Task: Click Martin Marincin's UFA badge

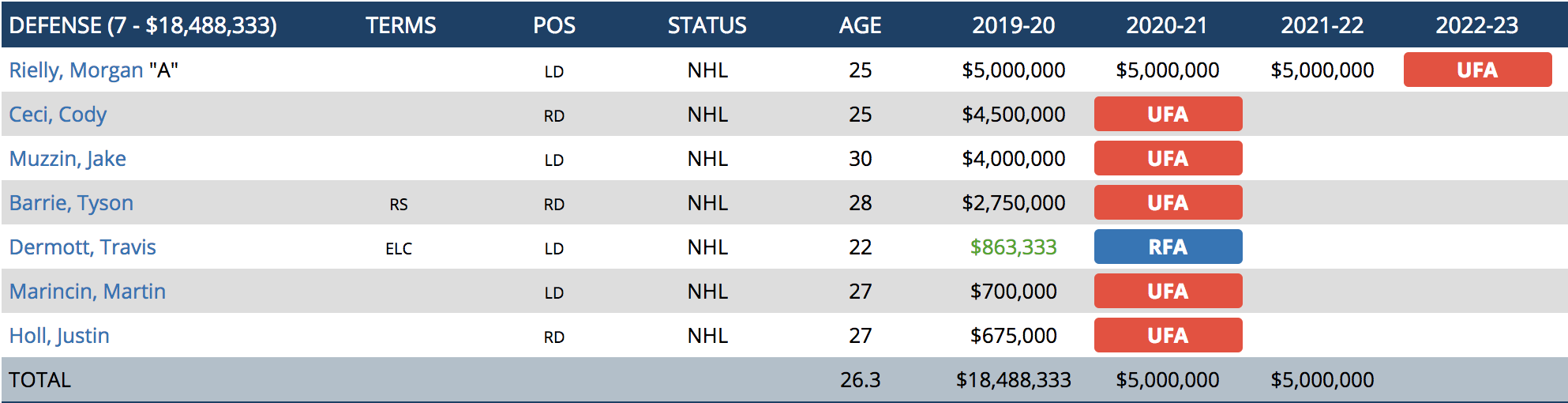Action: point(1168,292)
